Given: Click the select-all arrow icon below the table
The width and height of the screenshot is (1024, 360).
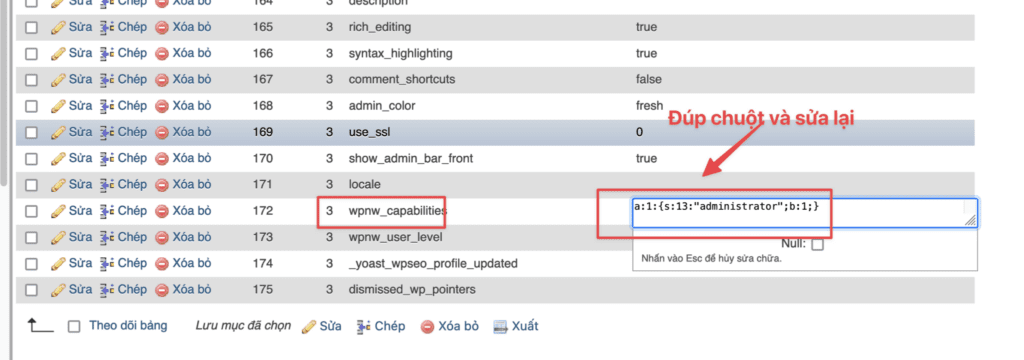Looking at the screenshot, I should point(40,325).
